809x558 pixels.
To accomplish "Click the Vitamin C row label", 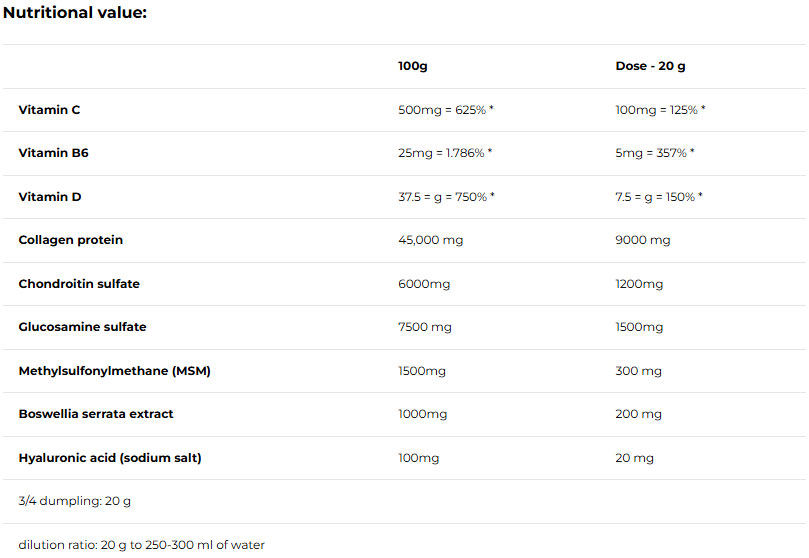I will 49,110.
